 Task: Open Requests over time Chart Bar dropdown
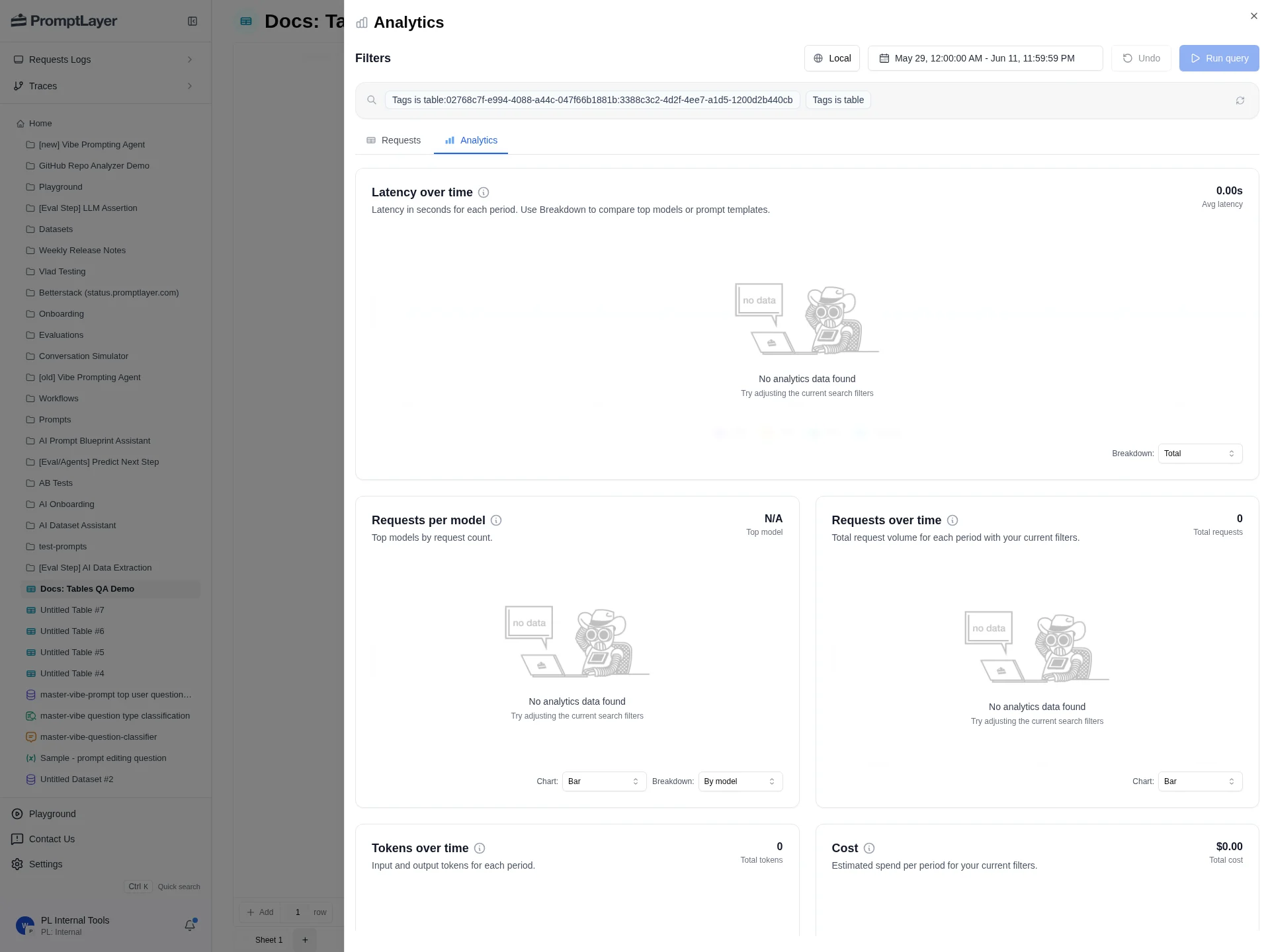click(1200, 781)
